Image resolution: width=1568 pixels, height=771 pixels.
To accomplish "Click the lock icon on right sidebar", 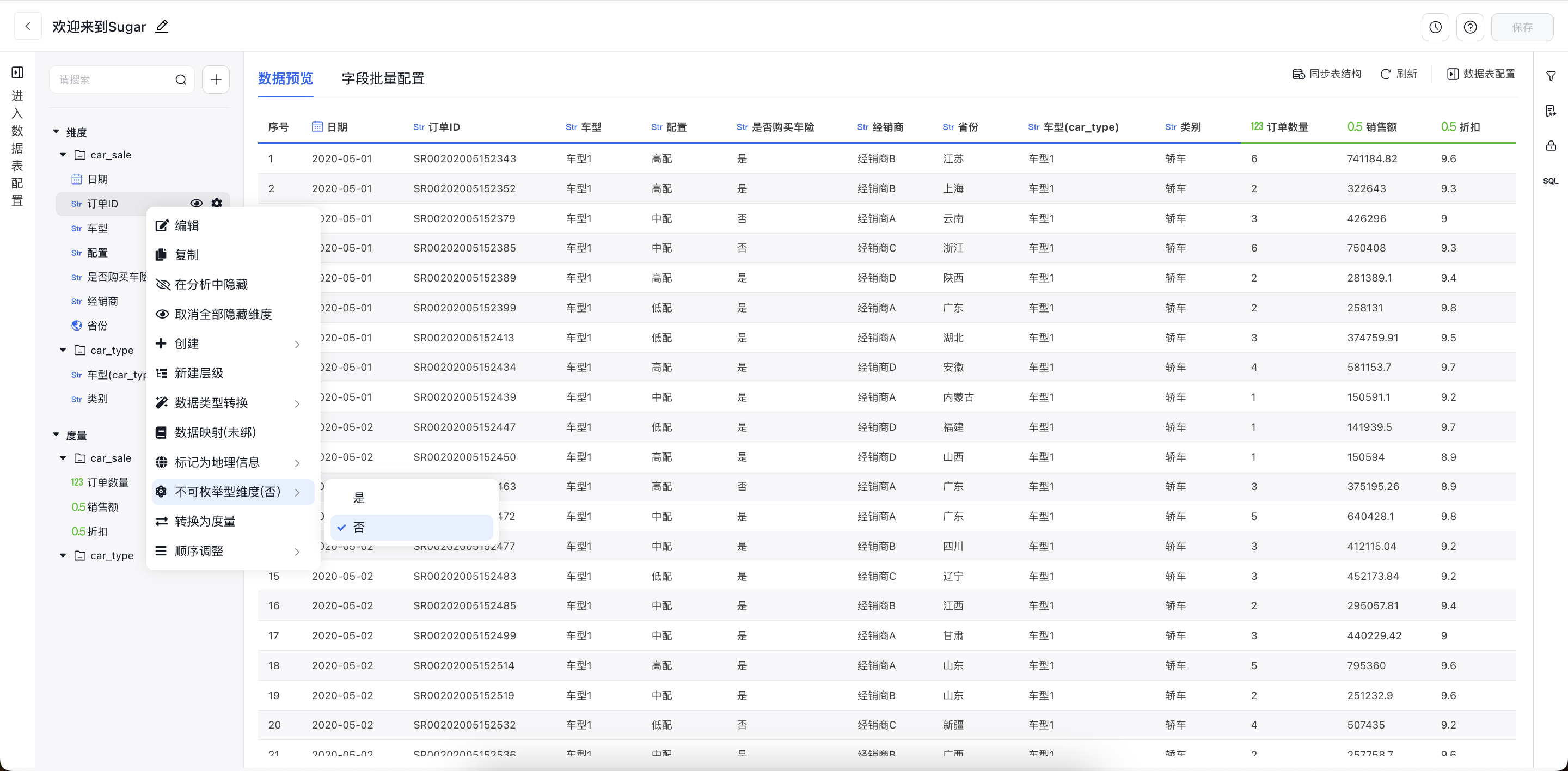I will 1551,145.
